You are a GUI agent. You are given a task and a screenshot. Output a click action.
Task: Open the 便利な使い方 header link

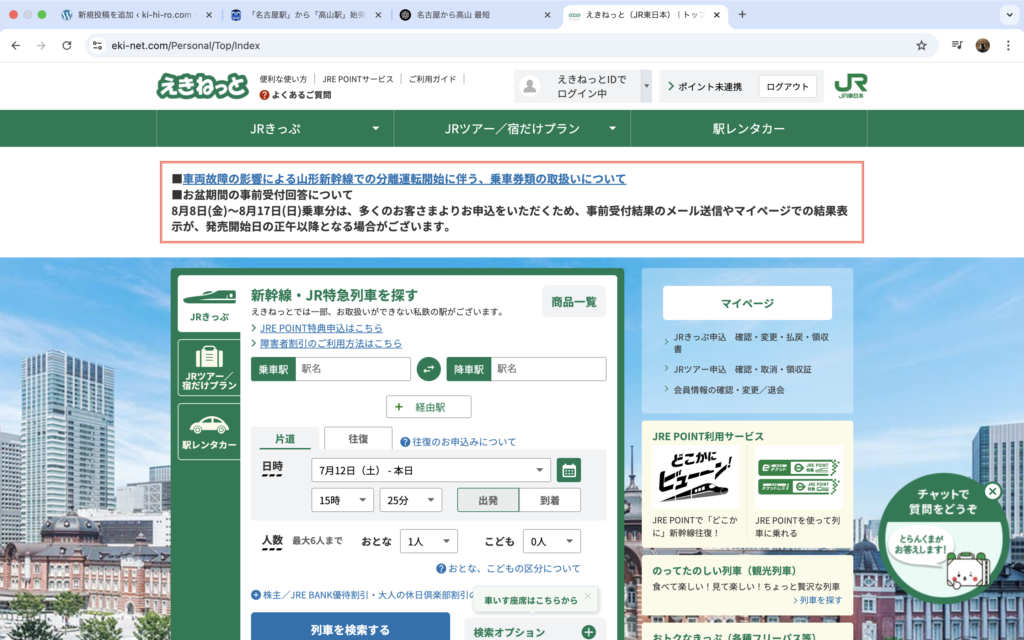(x=283, y=79)
